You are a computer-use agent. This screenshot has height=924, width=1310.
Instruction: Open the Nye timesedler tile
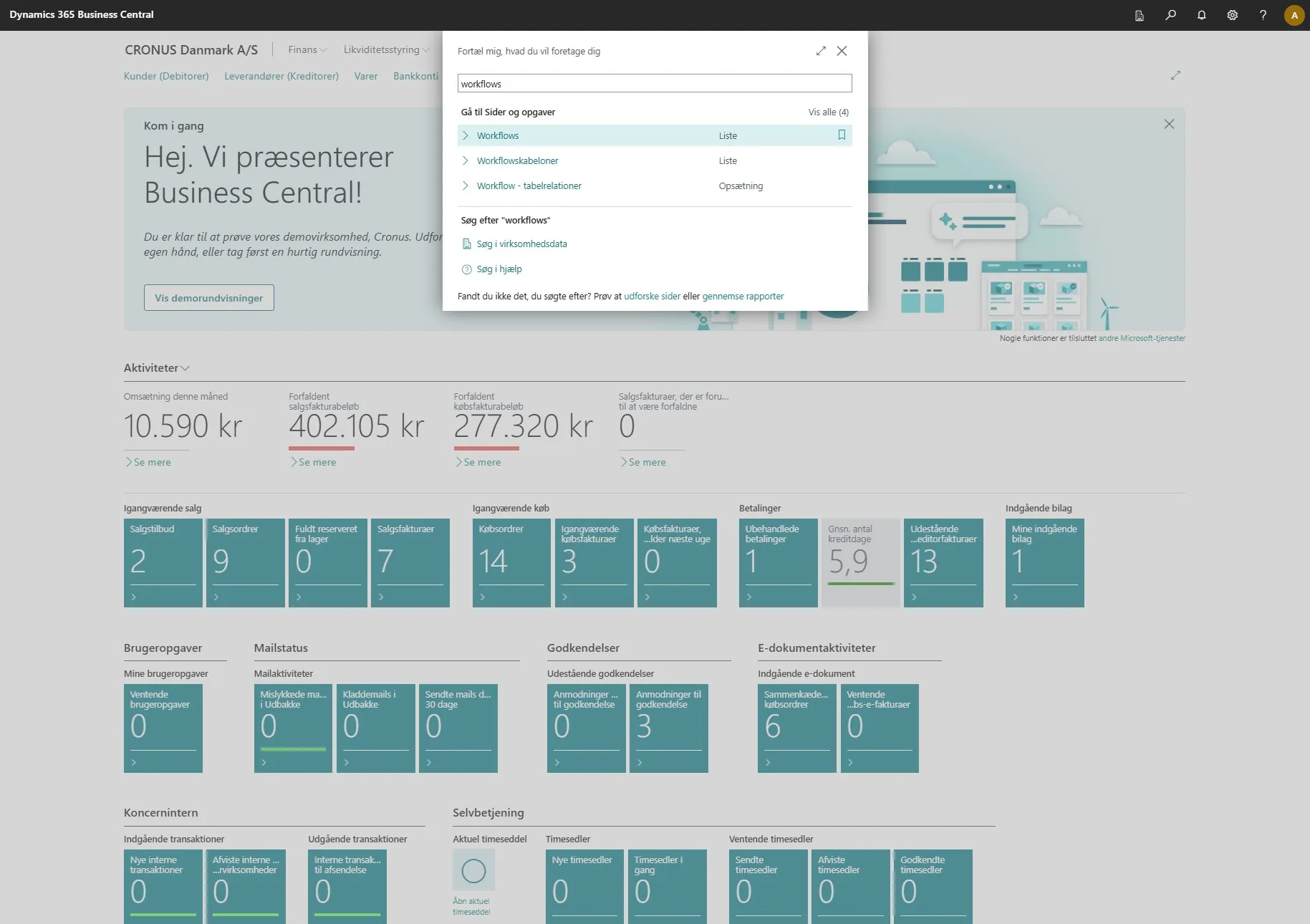[x=585, y=886]
